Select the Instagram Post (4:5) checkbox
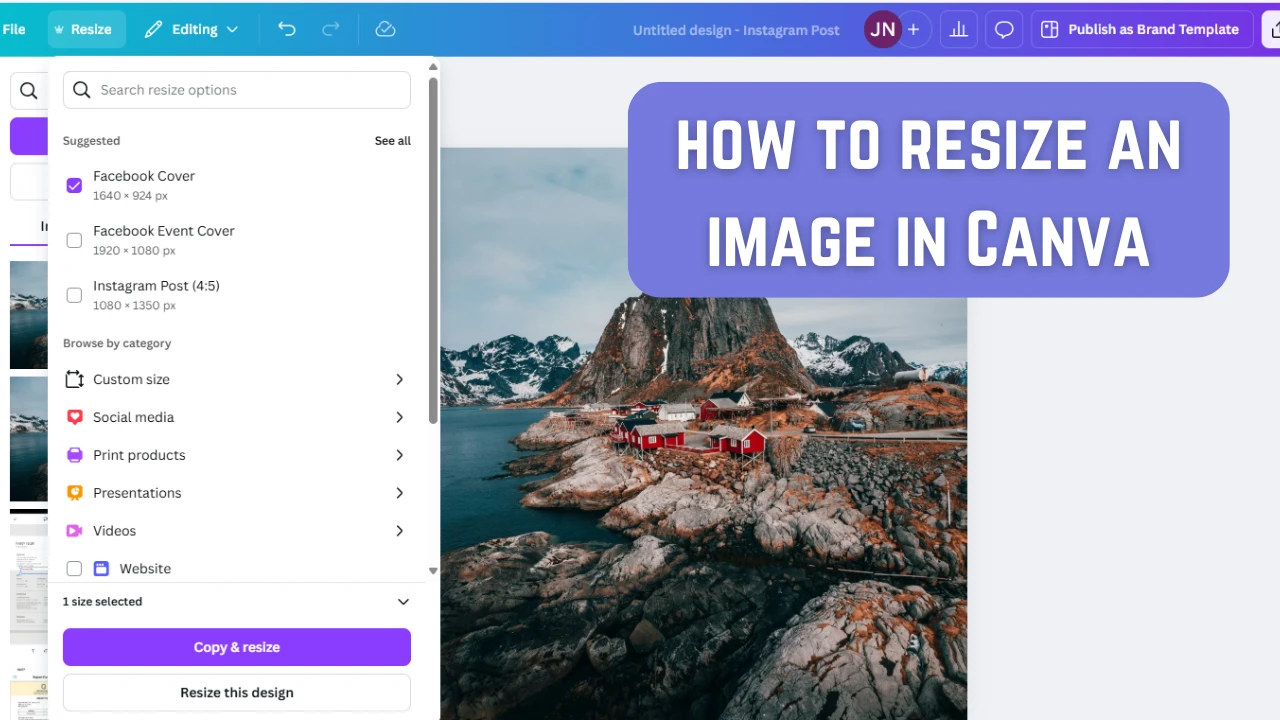 (74, 295)
